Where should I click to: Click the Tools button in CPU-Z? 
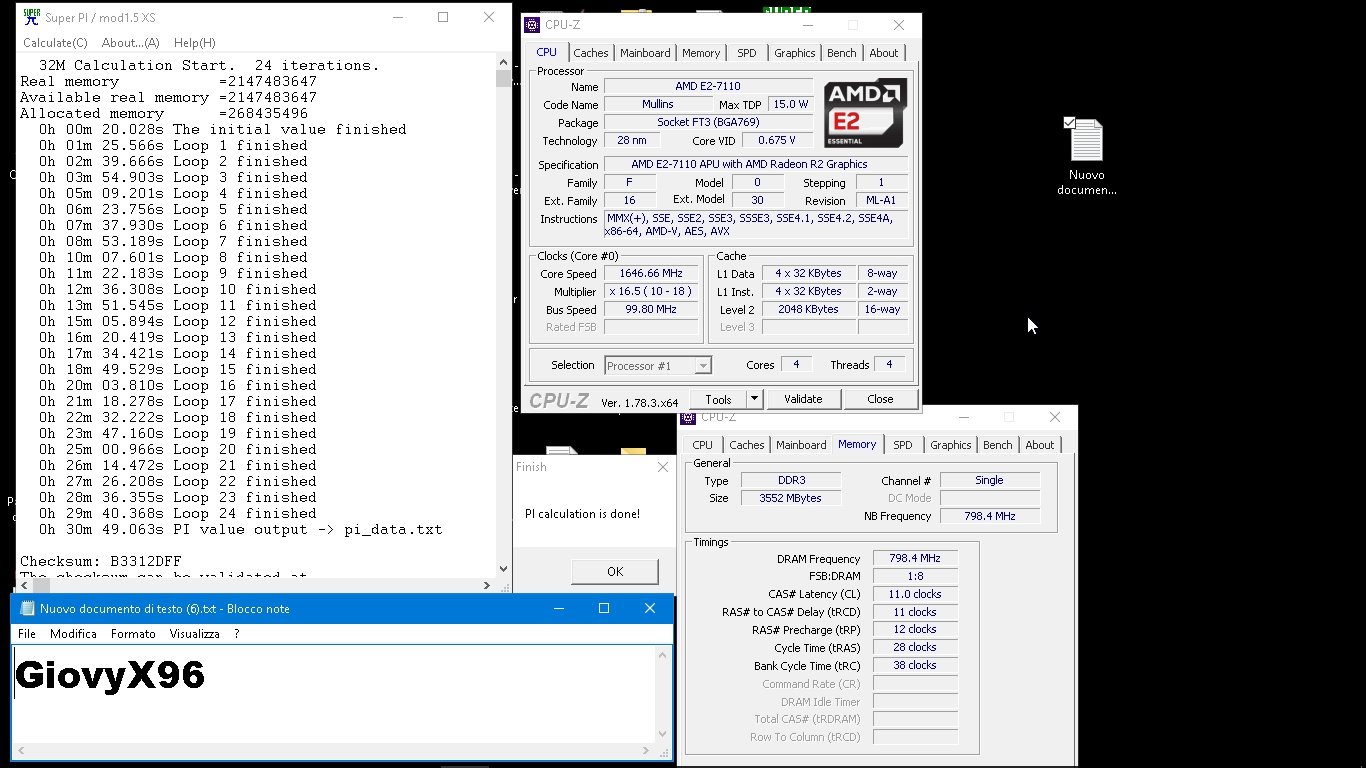point(718,399)
